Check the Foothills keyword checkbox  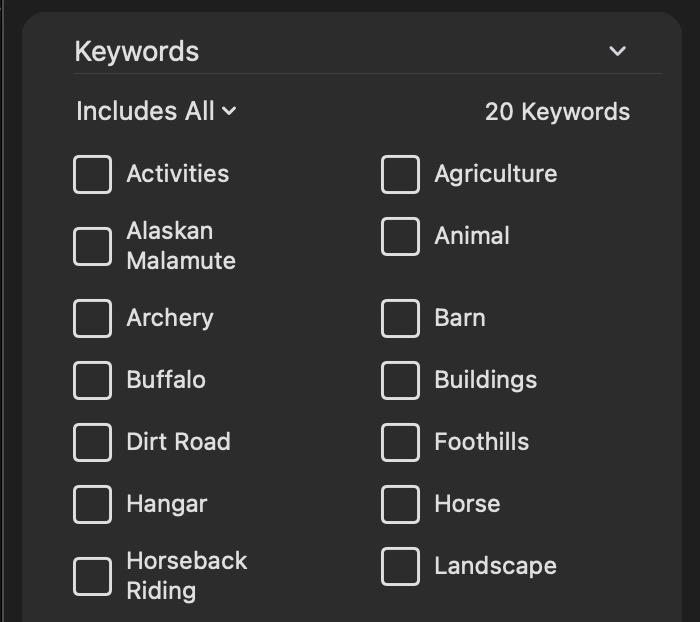(x=400, y=442)
